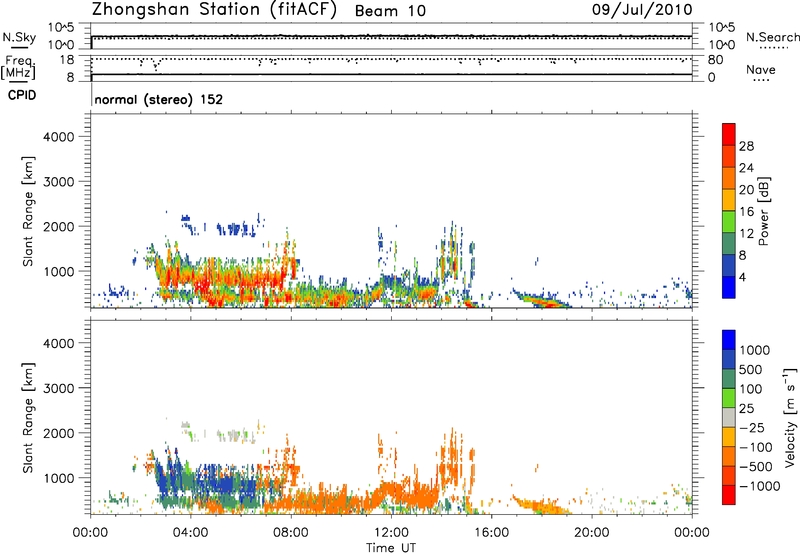Click the red bottom segment of Velocity colorbar
800x554 pixels.
729,495
